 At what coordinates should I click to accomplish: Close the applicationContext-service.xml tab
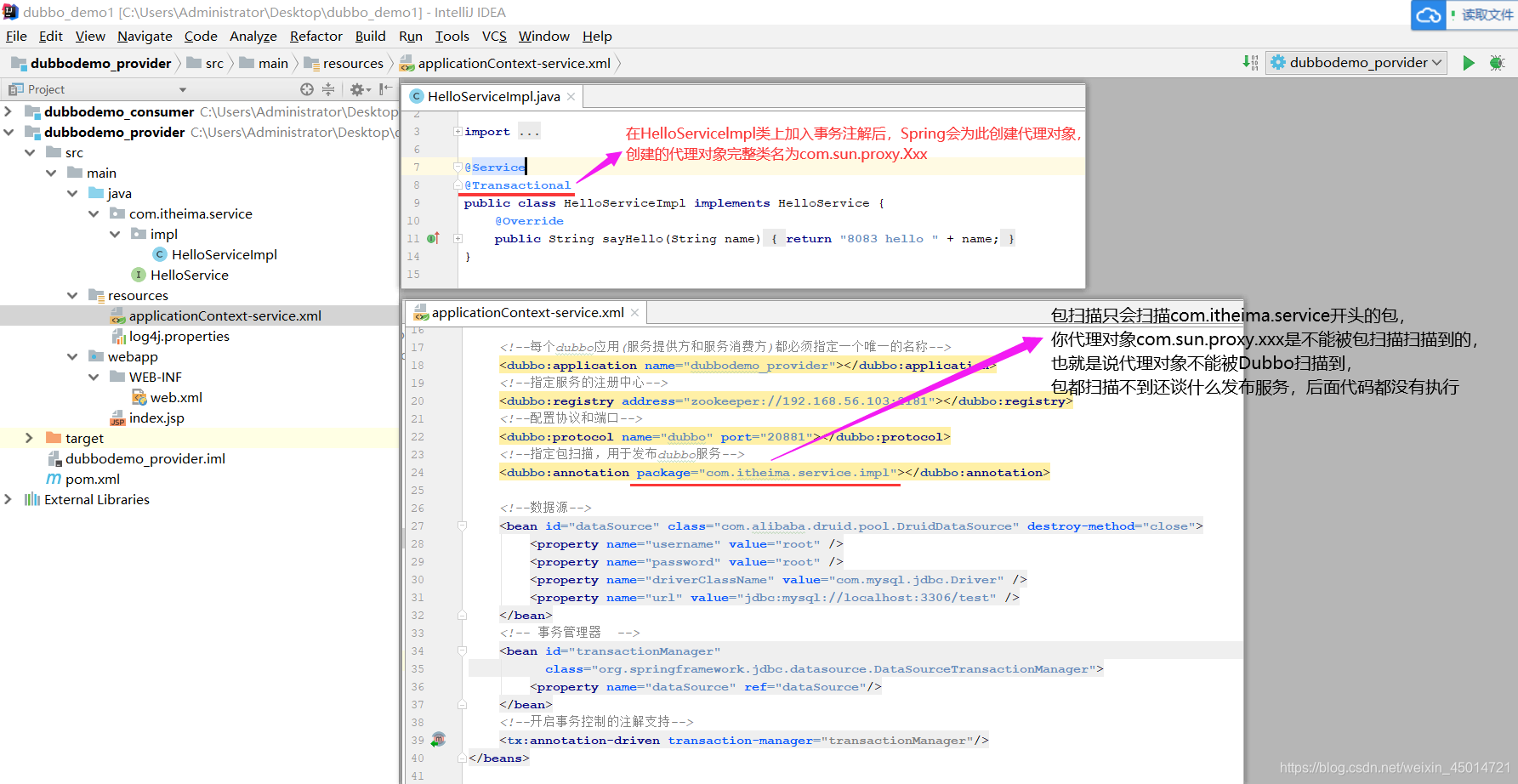634,312
